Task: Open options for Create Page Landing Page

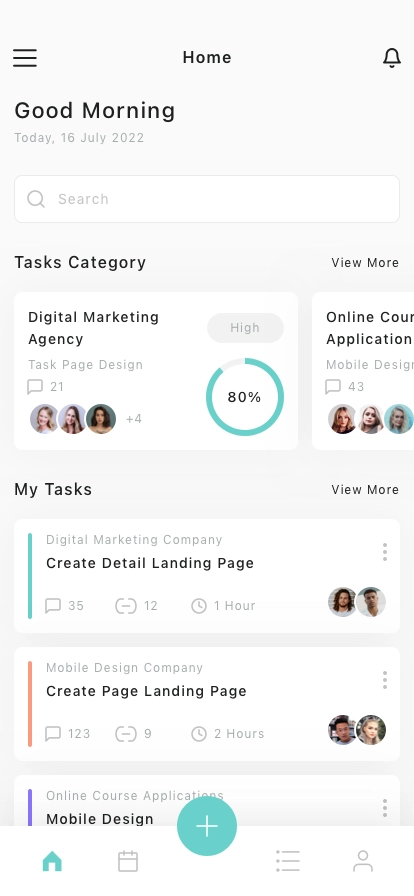Action: click(385, 680)
